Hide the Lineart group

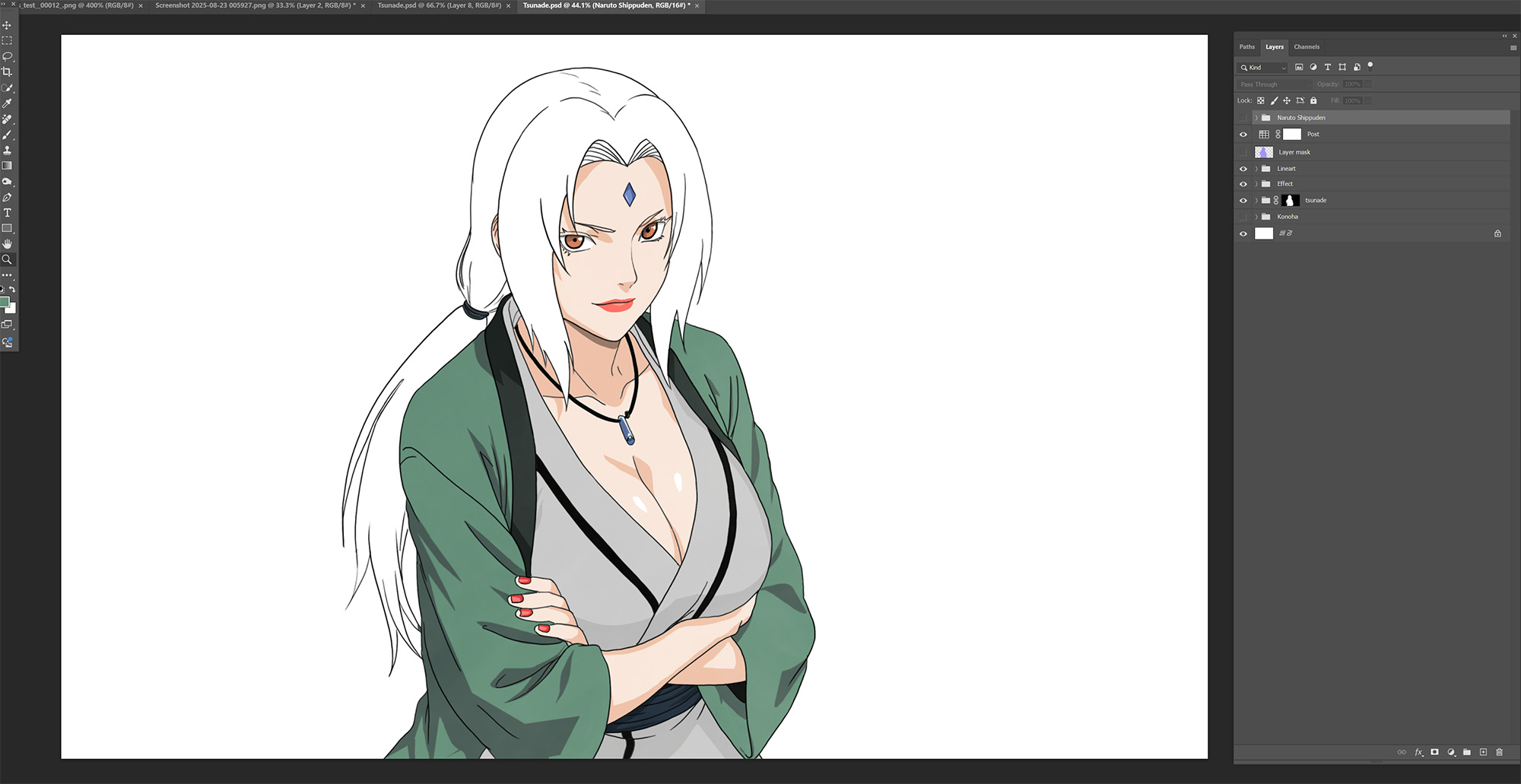click(1243, 169)
